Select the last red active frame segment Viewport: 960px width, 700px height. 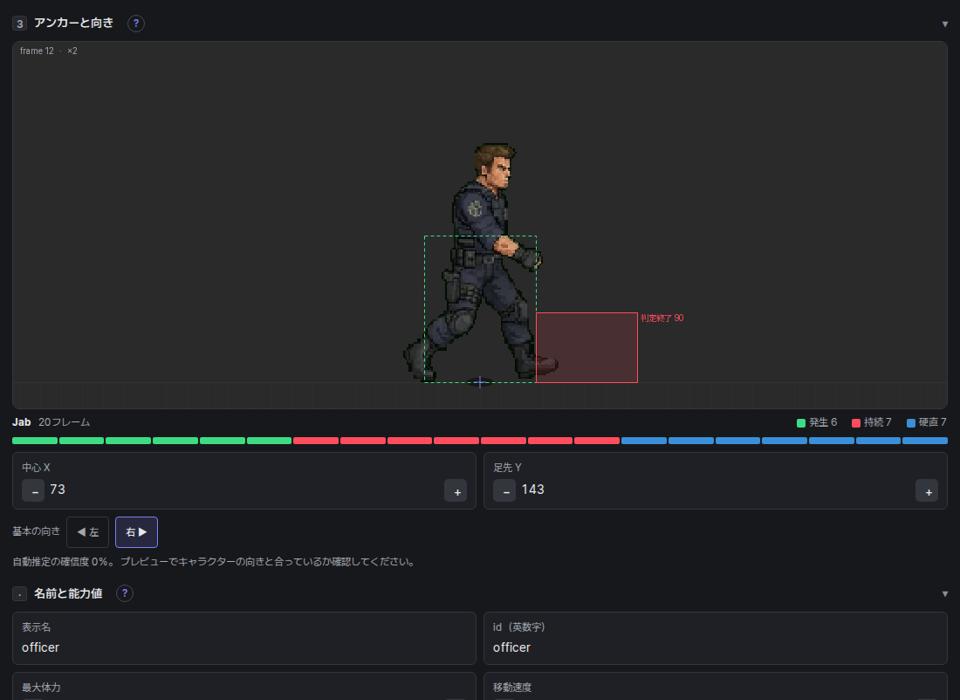[x=597, y=440]
